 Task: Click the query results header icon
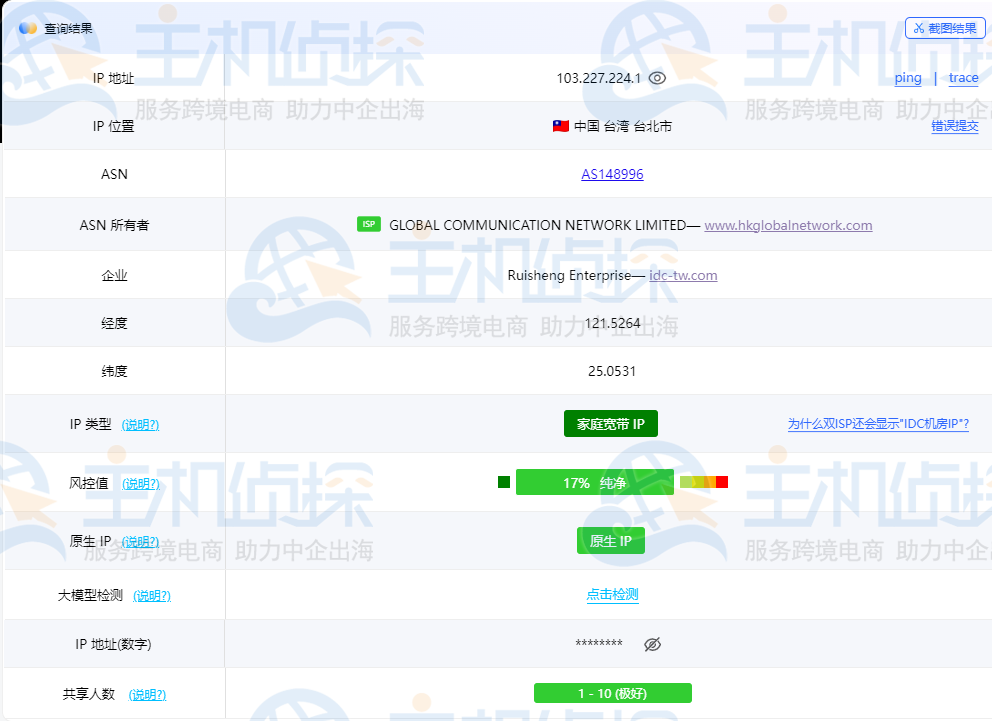(x=28, y=28)
